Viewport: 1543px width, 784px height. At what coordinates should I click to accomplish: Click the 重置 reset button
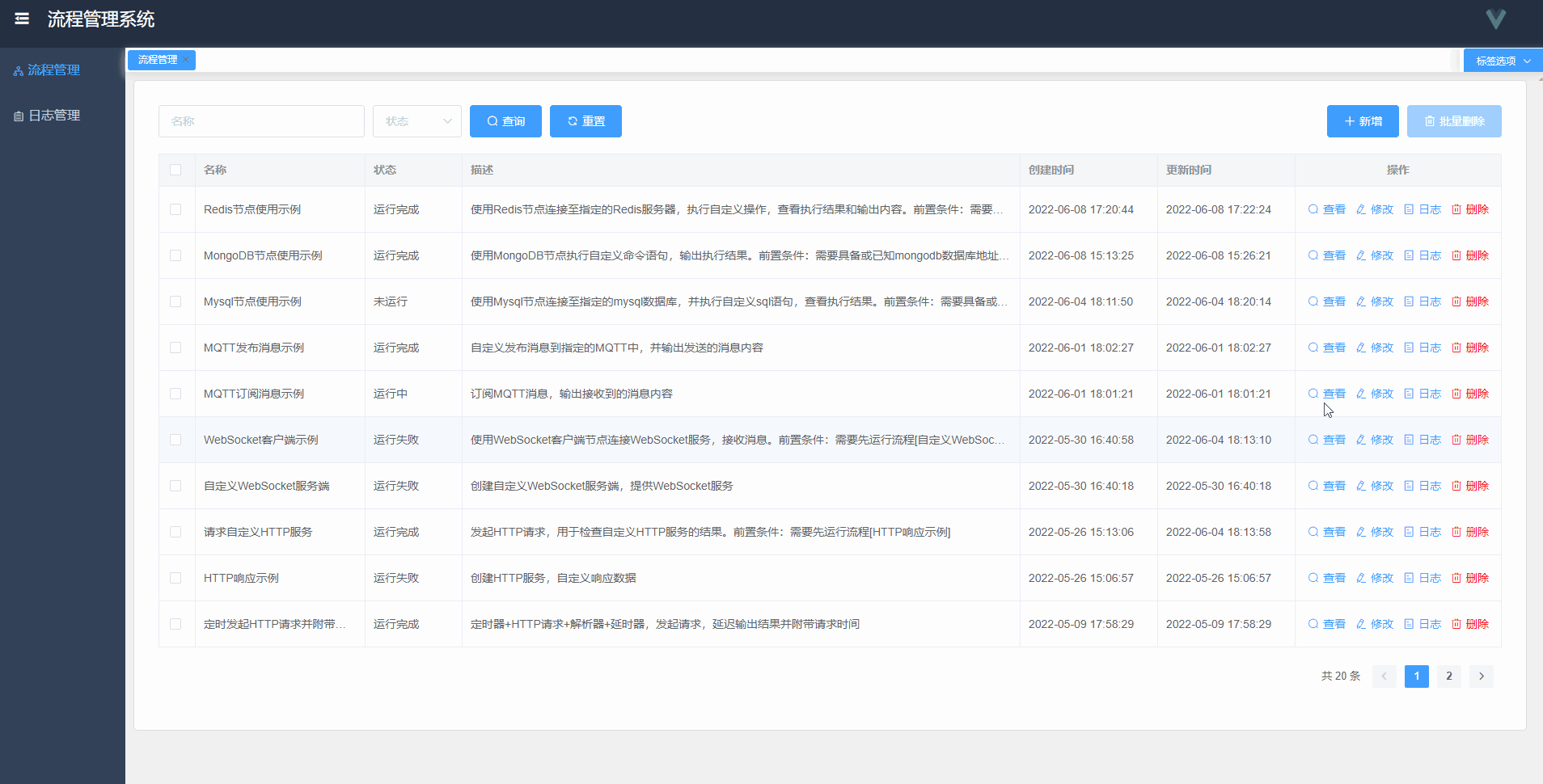585,121
